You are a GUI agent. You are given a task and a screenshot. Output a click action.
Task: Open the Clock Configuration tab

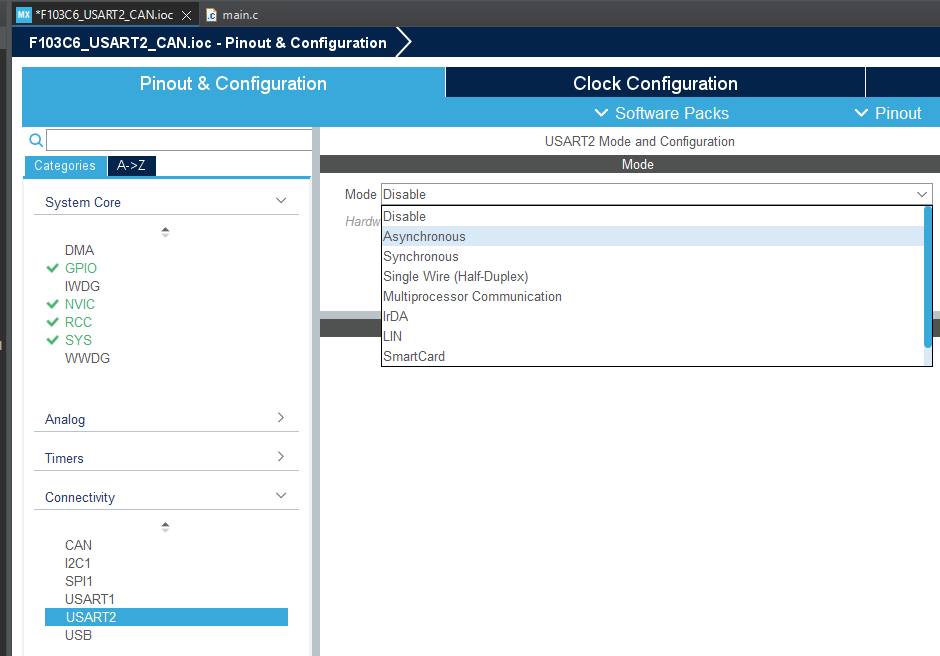(x=655, y=83)
